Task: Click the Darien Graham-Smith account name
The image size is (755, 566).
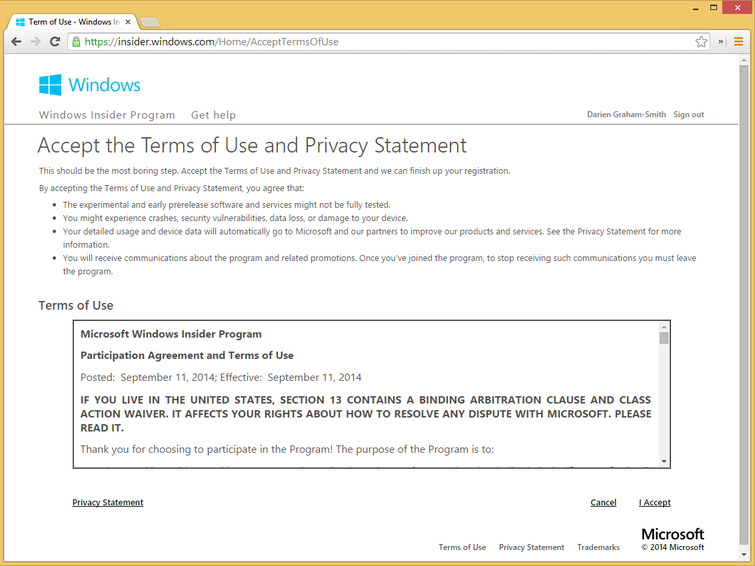Action: (626, 115)
